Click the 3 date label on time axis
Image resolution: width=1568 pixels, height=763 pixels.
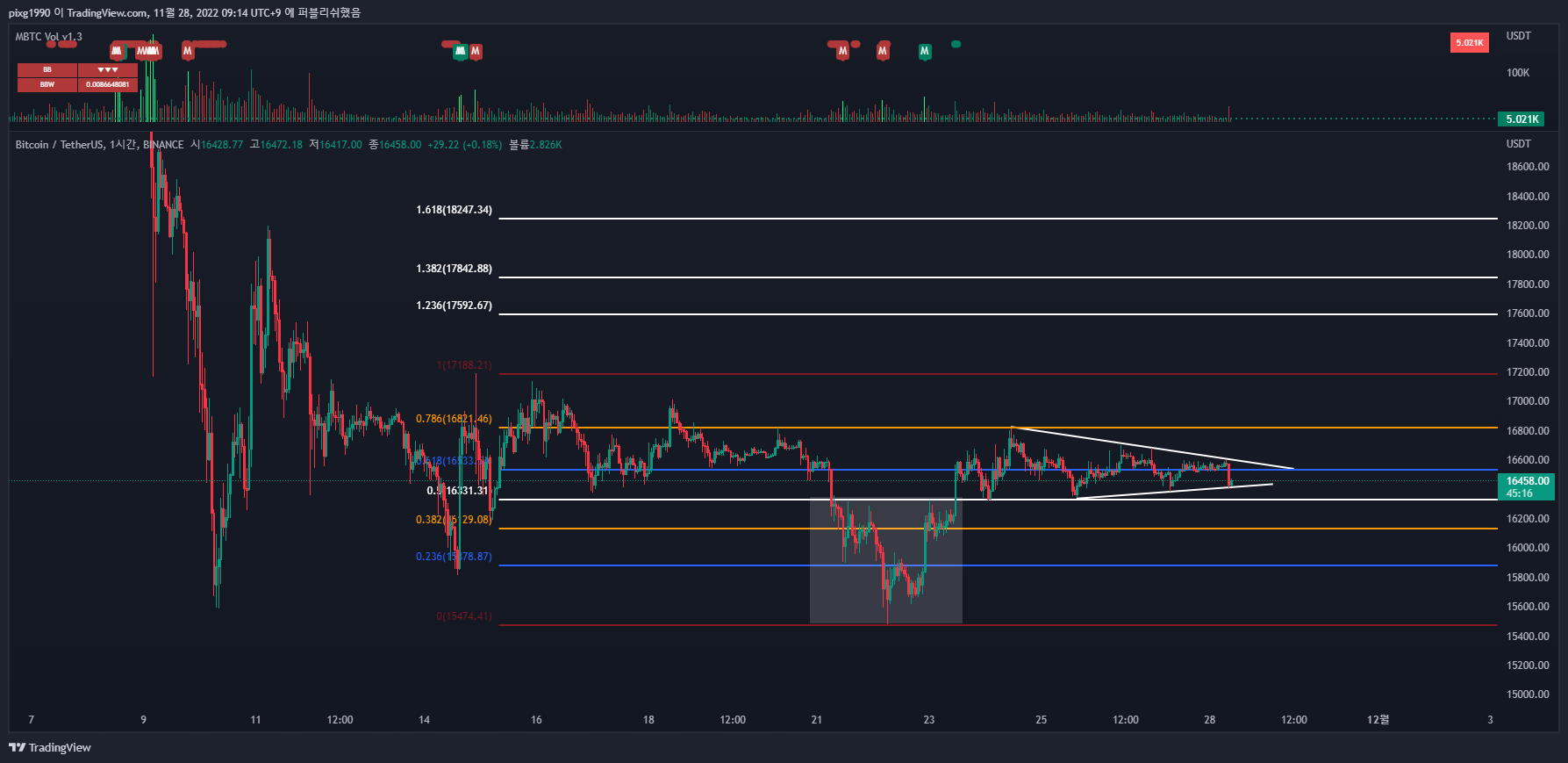(1490, 720)
